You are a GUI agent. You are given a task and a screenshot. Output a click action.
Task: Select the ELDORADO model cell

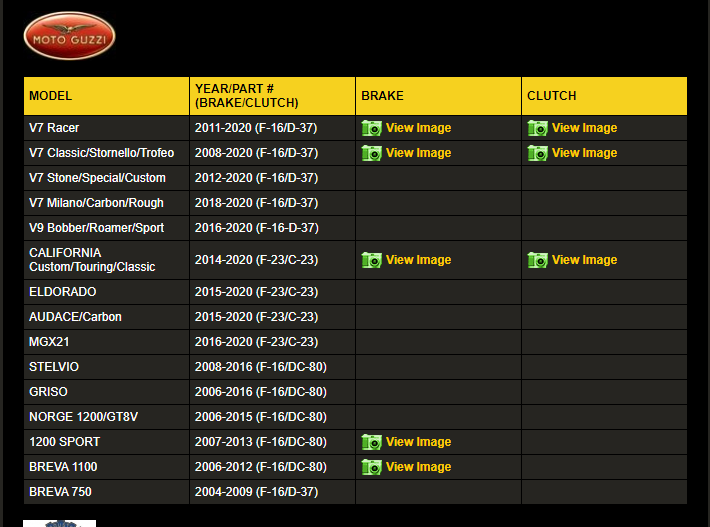pyautogui.click(x=106, y=292)
